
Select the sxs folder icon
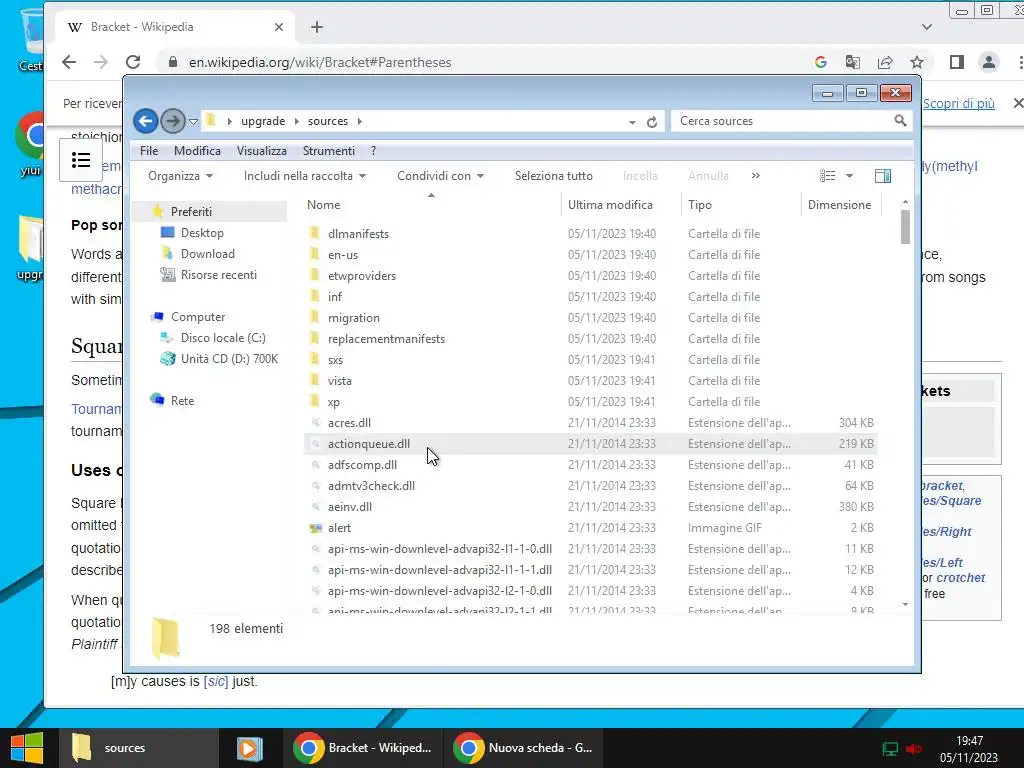(x=315, y=359)
